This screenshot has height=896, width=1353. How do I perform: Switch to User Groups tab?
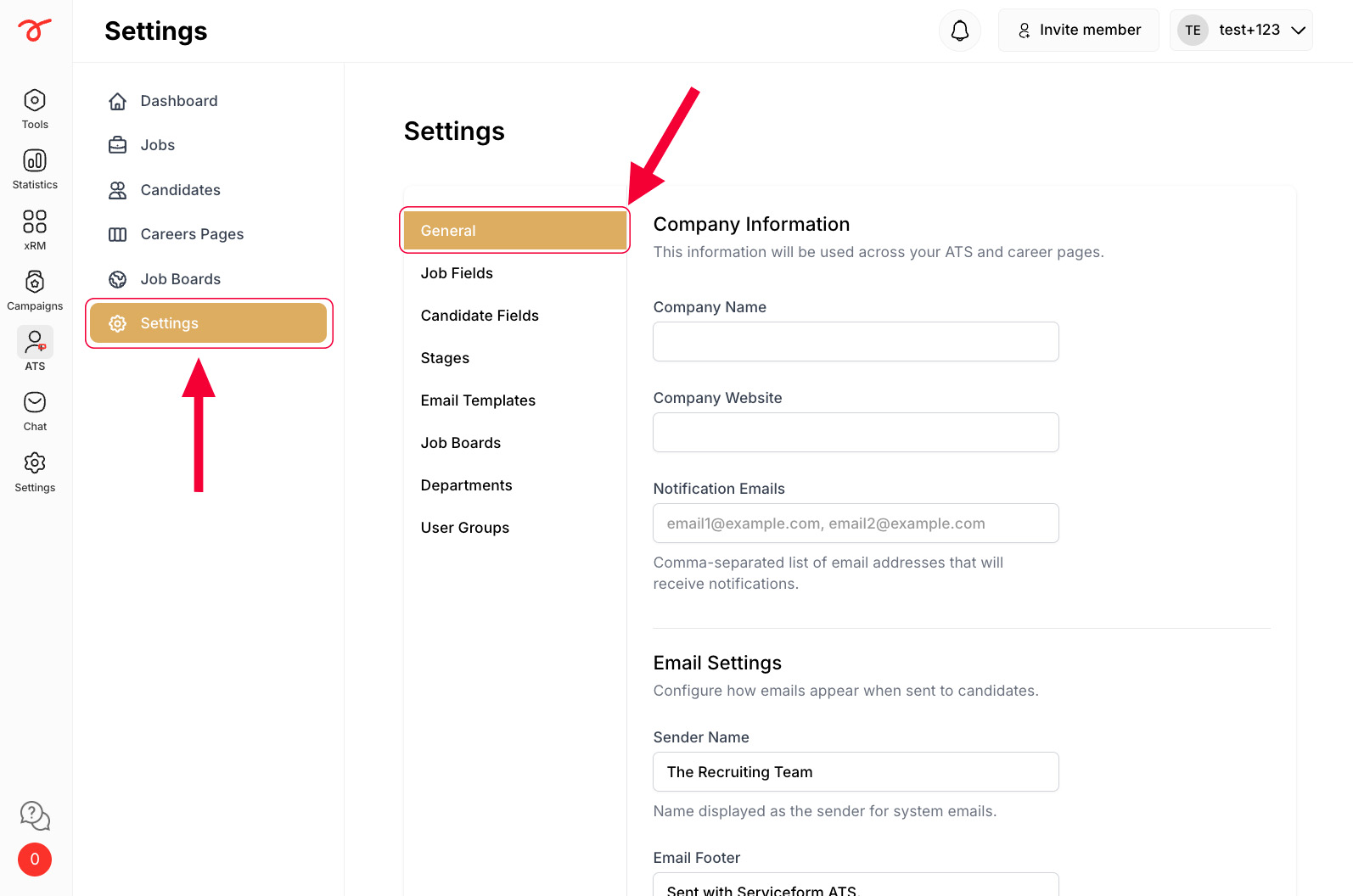[515, 528]
